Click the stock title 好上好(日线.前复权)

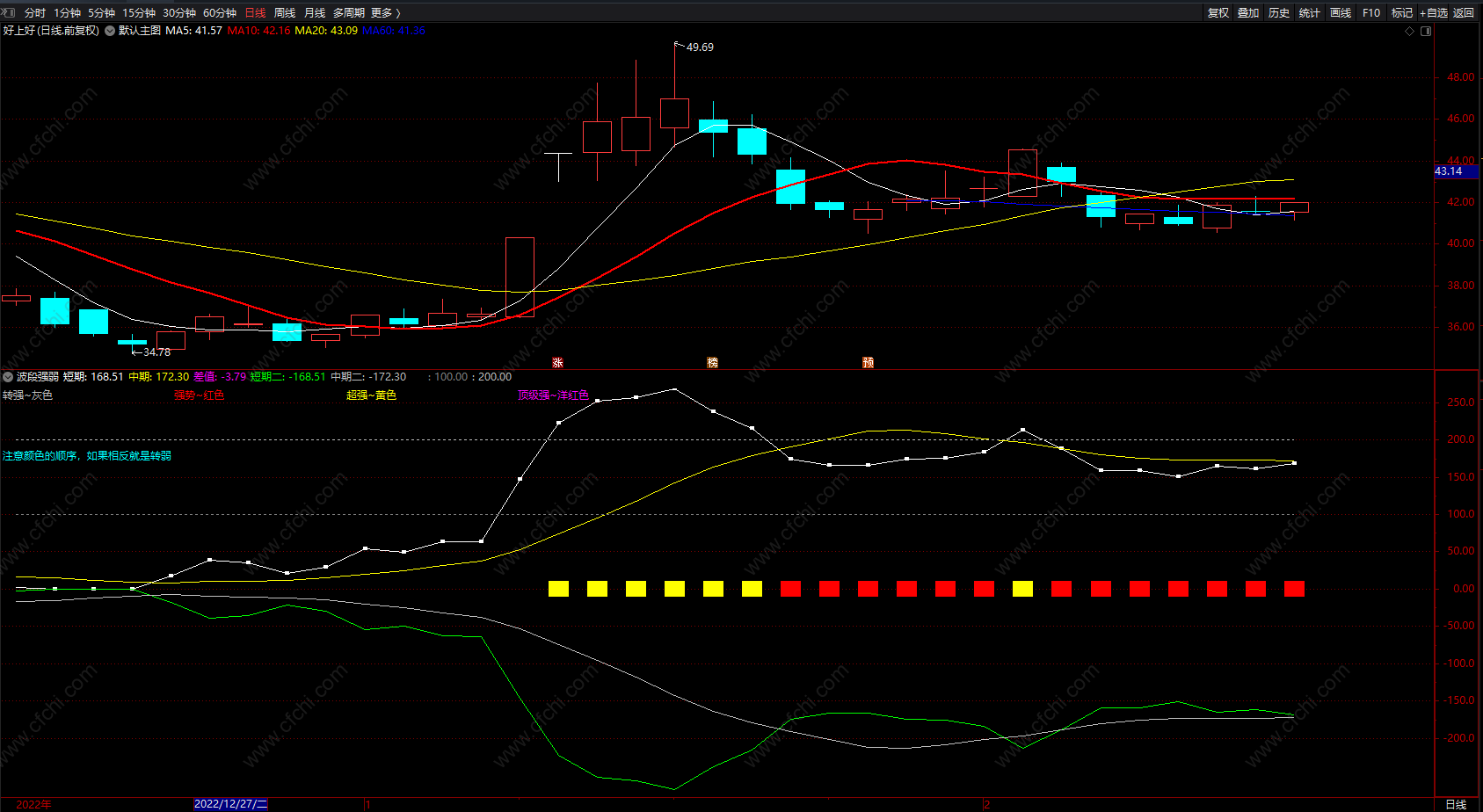51,31
